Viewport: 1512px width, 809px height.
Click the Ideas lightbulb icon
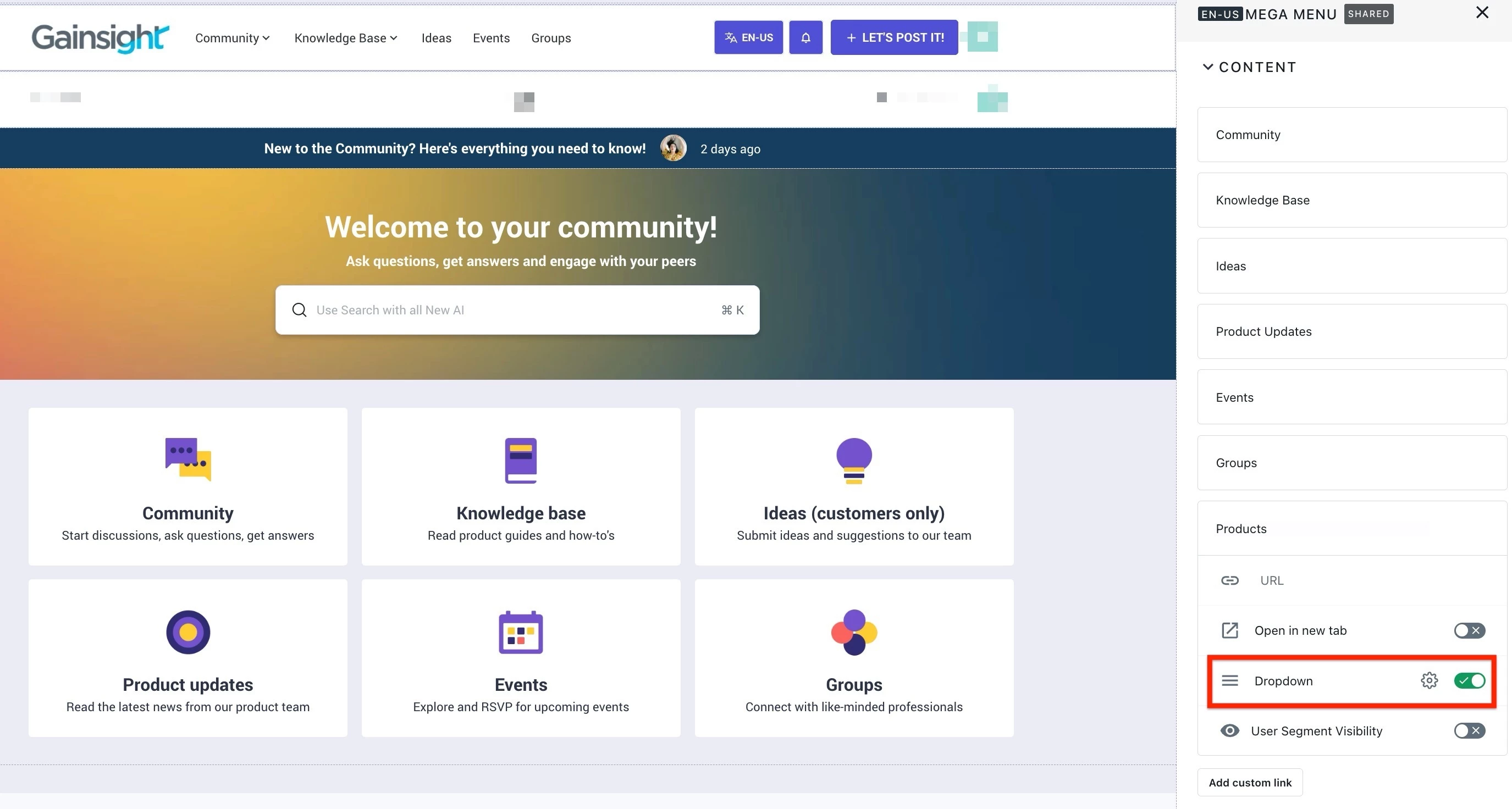tap(853, 461)
